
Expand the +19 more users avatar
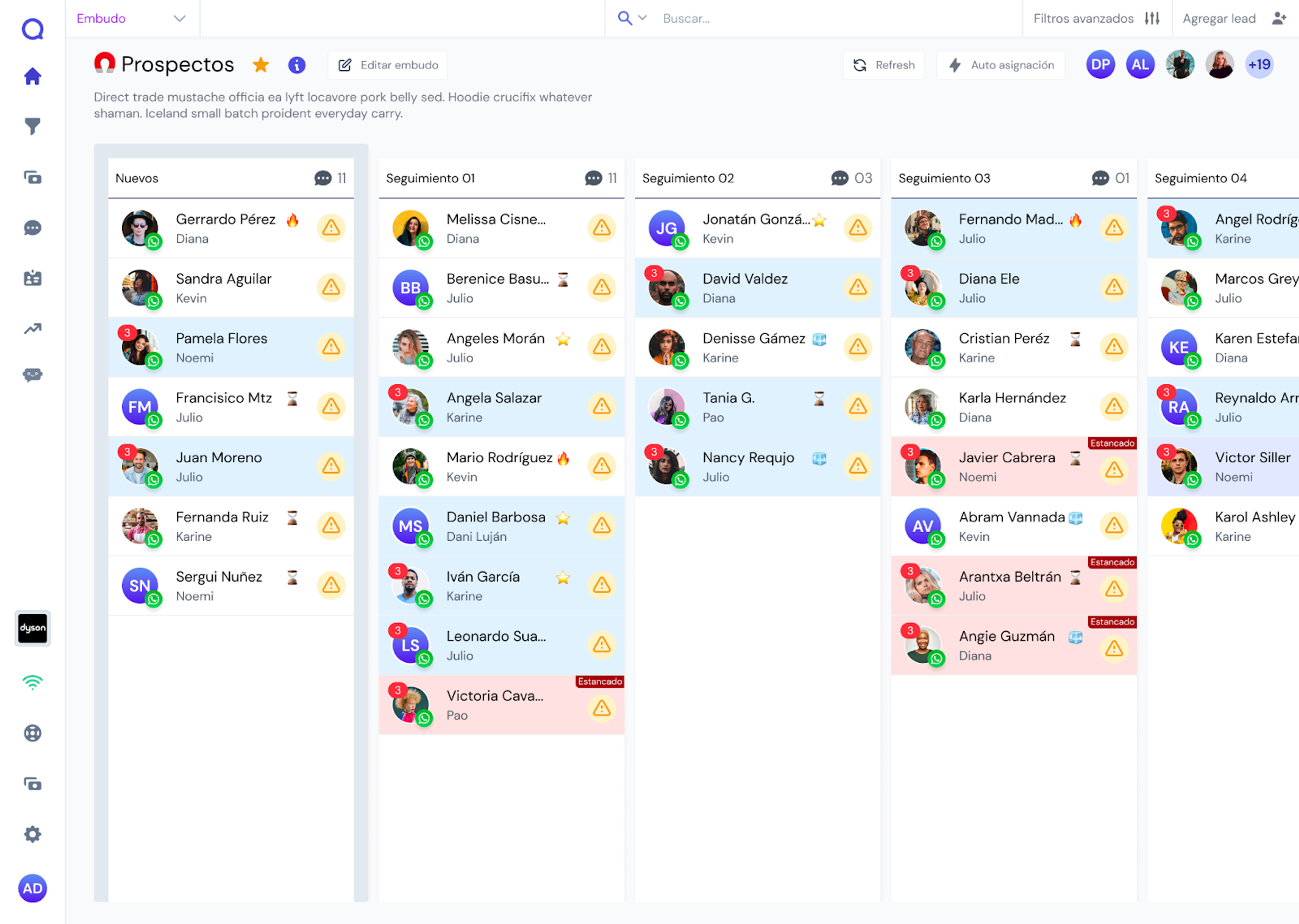pos(1259,64)
